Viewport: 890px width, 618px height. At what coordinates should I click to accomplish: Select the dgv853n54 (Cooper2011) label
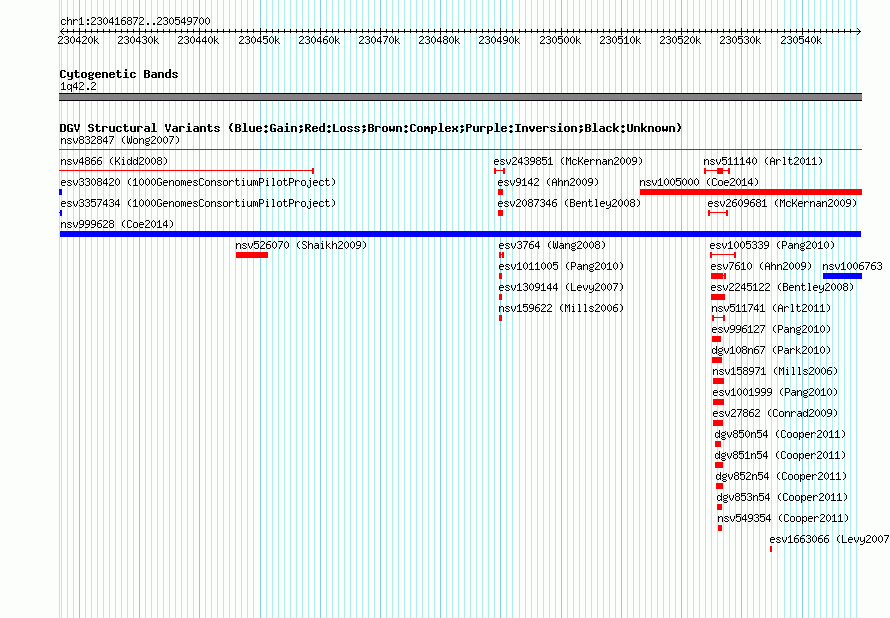783,497
